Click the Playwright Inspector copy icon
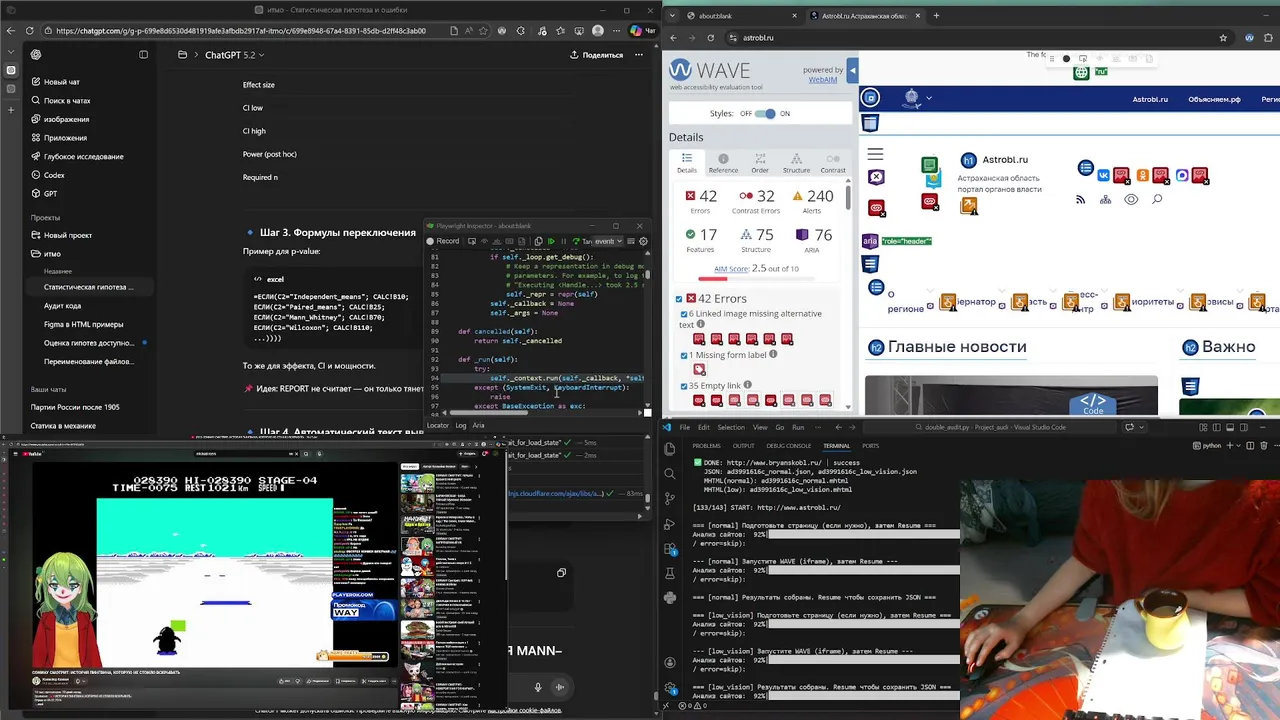This screenshot has height=720, width=1280. [538, 241]
